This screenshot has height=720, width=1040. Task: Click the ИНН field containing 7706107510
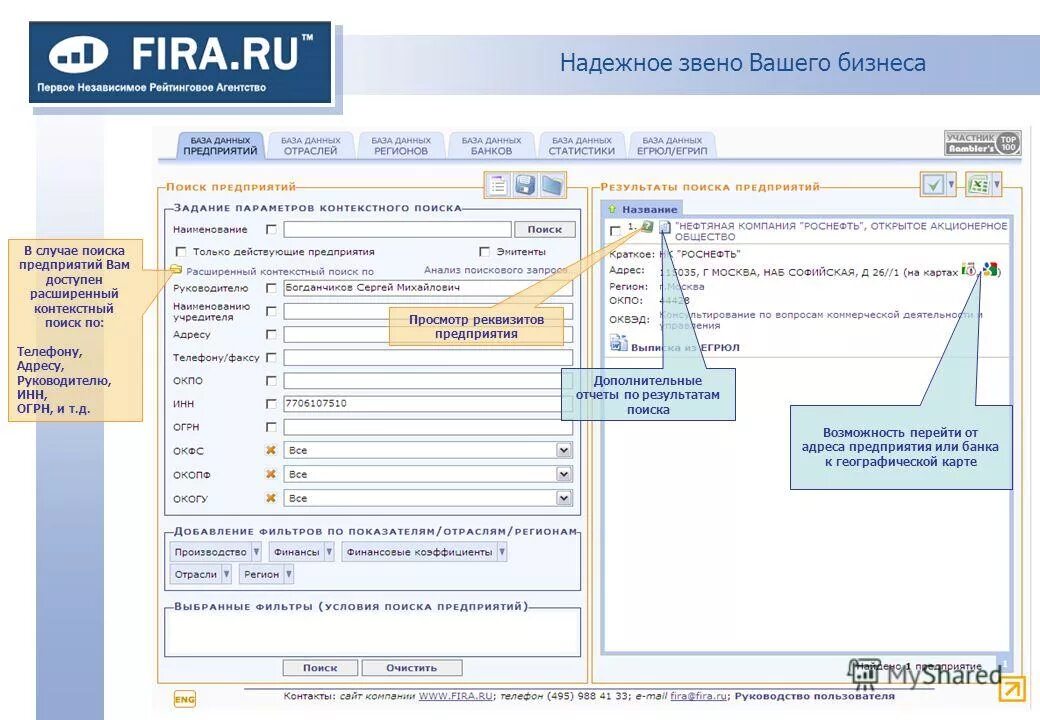428,404
